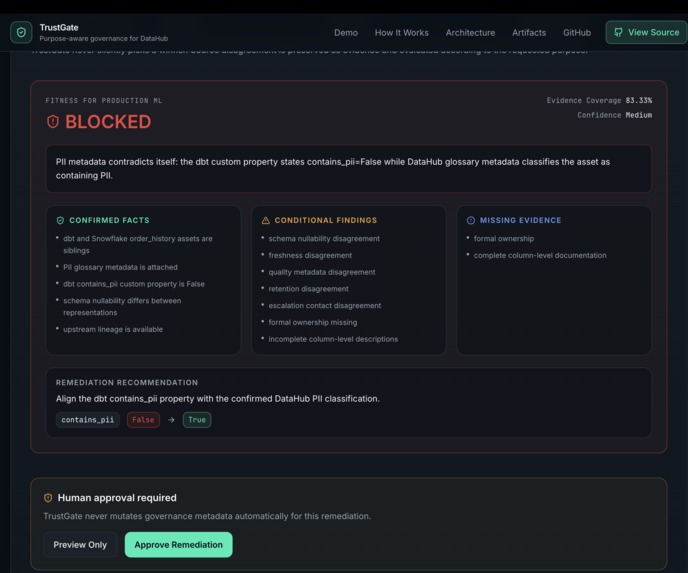This screenshot has width=688, height=573.
Task: Approve the remediation with the green button
Action: click(x=179, y=544)
